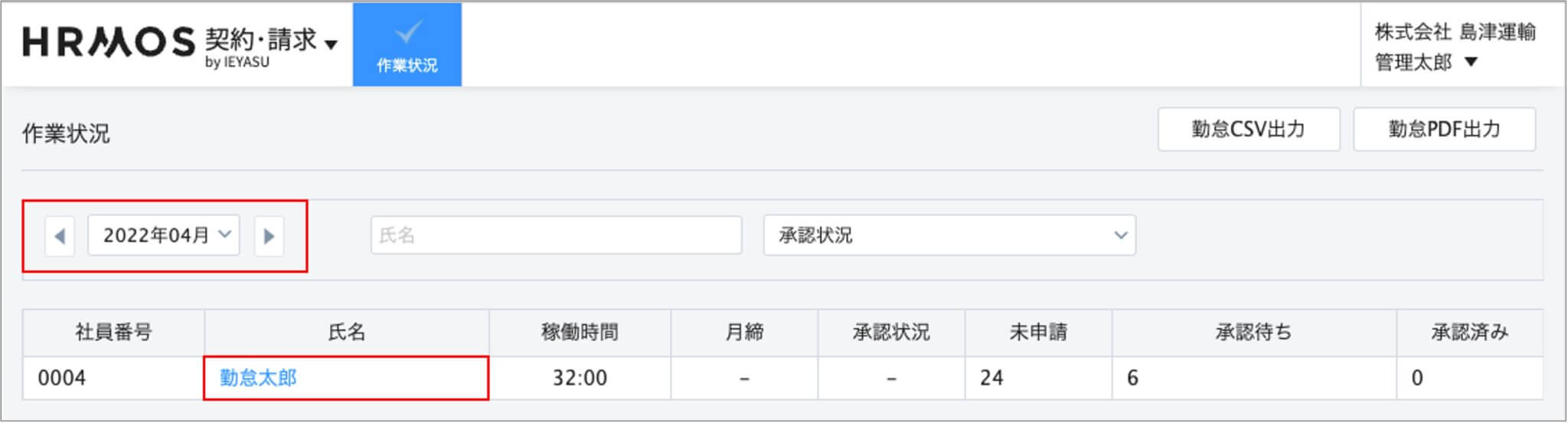The width and height of the screenshot is (1568, 423).
Task: Click the previous month arrow
Action: [60, 236]
